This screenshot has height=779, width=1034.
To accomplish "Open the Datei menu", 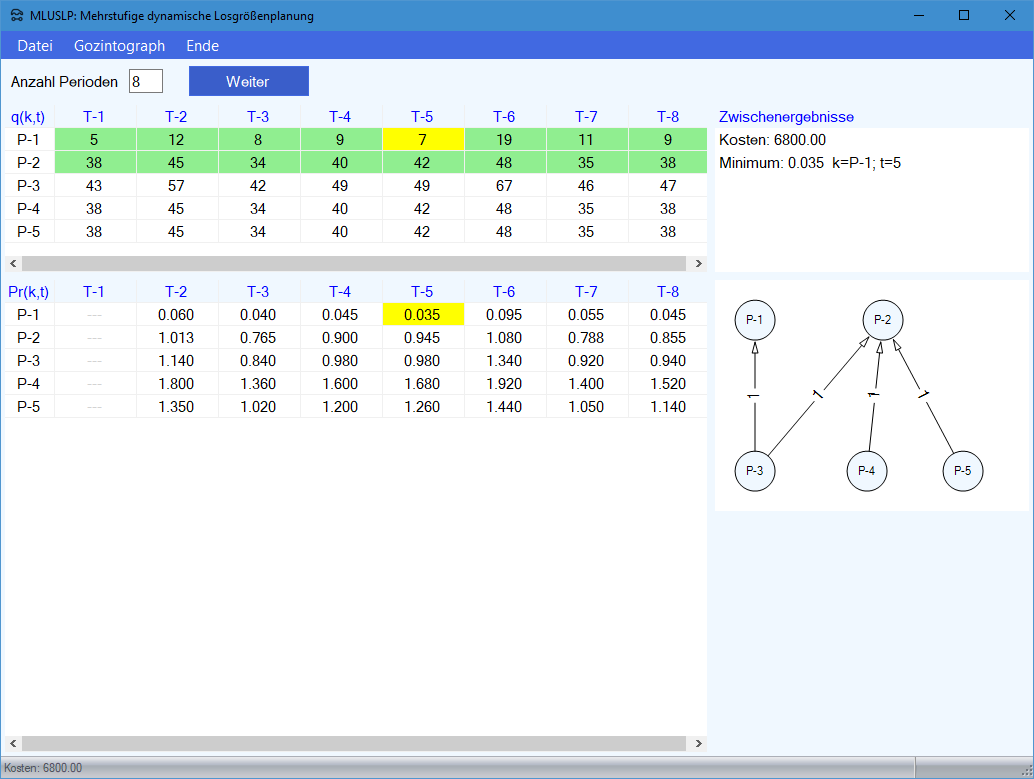I will click(x=35, y=46).
